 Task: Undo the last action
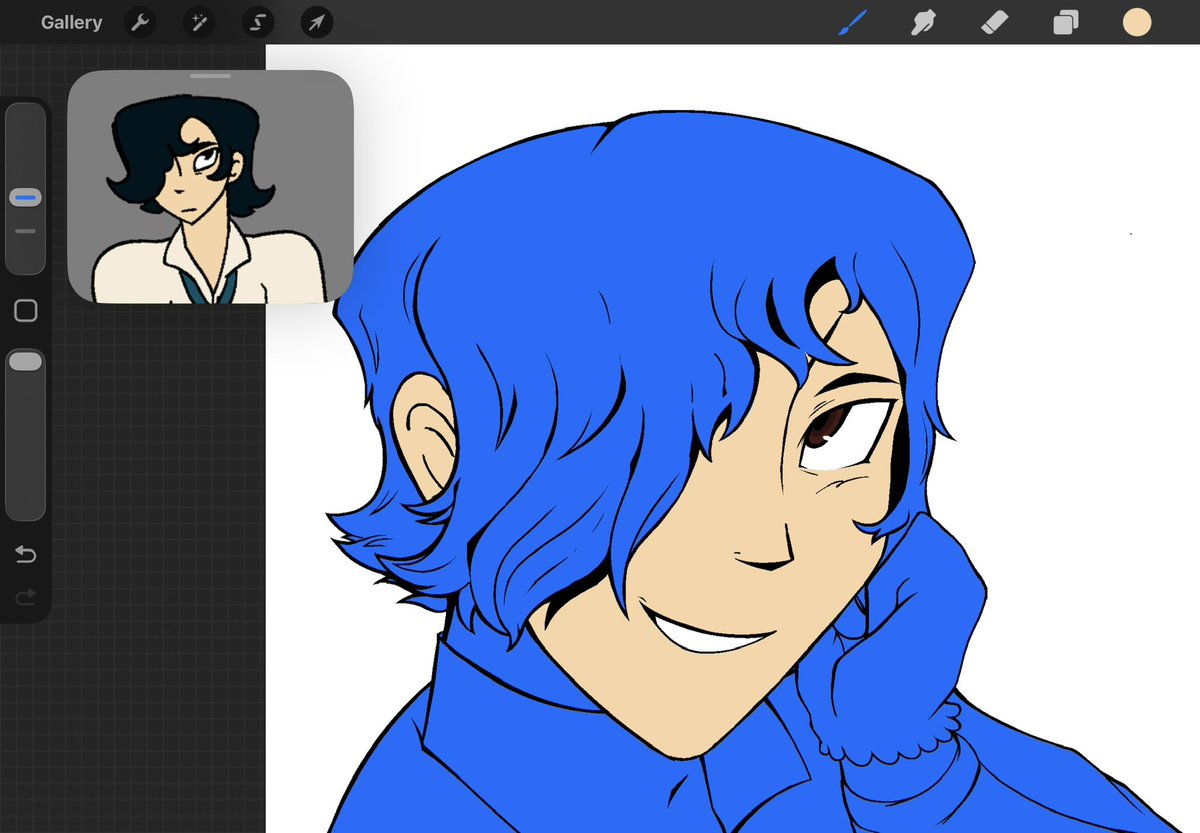point(26,554)
